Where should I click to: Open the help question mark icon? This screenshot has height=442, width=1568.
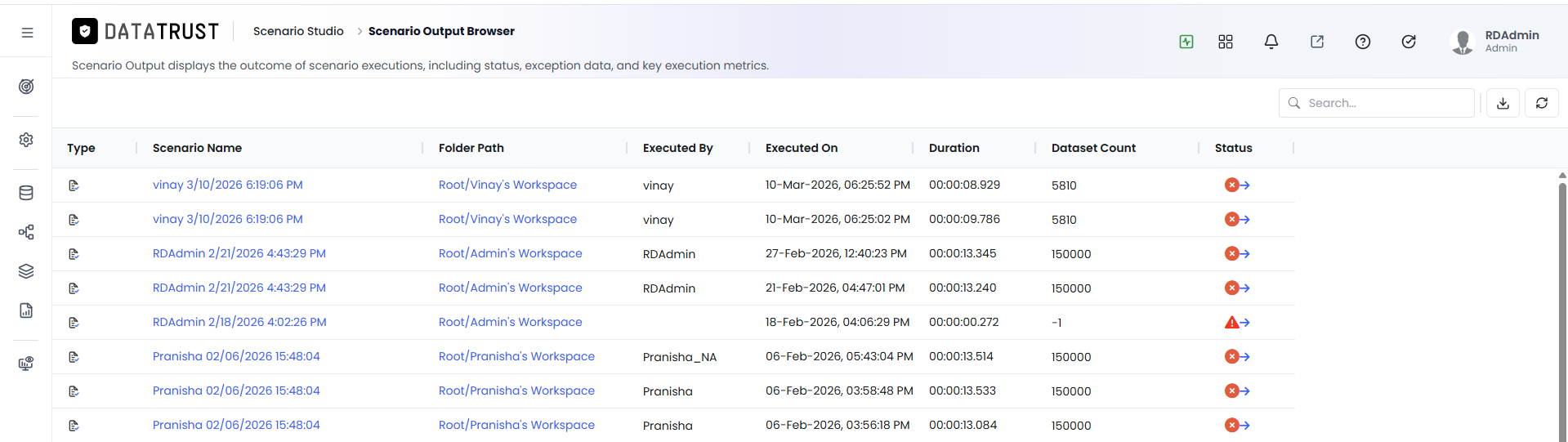click(1363, 42)
